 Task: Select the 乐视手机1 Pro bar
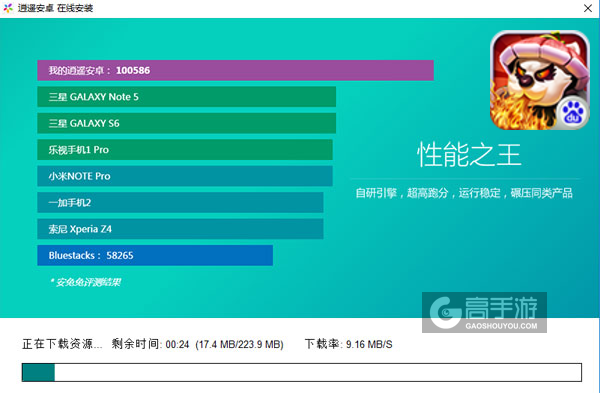pyautogui.click(x=185, y=150)
